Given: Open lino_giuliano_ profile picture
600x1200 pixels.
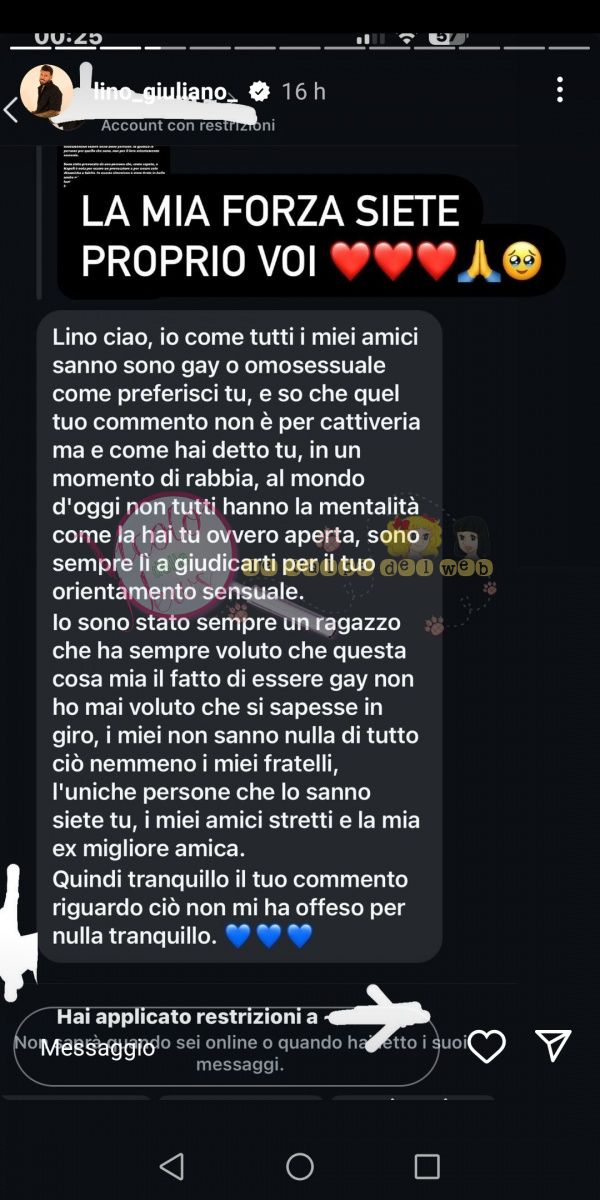Looking at the screenshot, I should pyautogui.click(x=47, y=92).
